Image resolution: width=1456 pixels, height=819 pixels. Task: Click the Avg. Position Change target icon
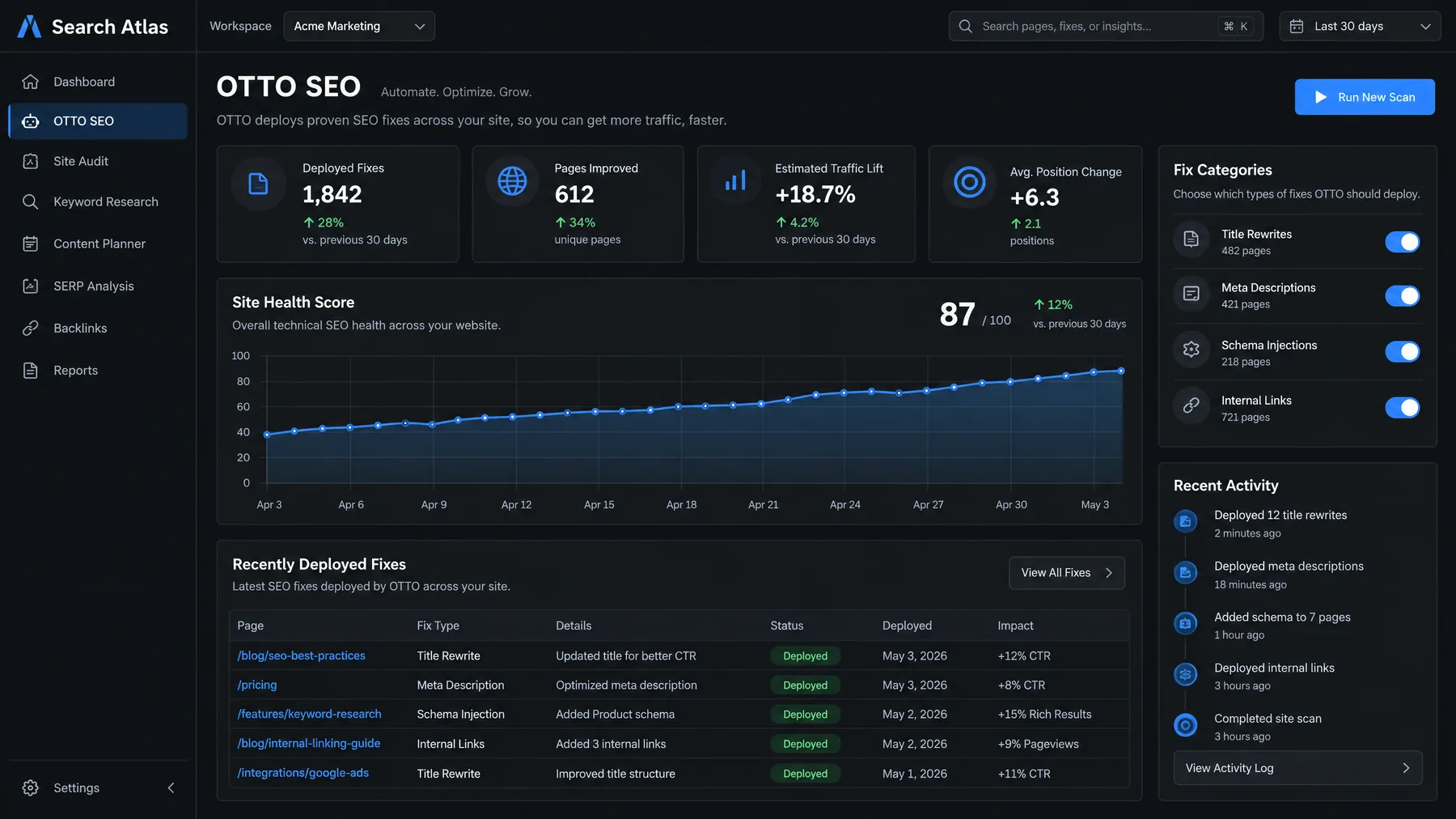[970, 182]
